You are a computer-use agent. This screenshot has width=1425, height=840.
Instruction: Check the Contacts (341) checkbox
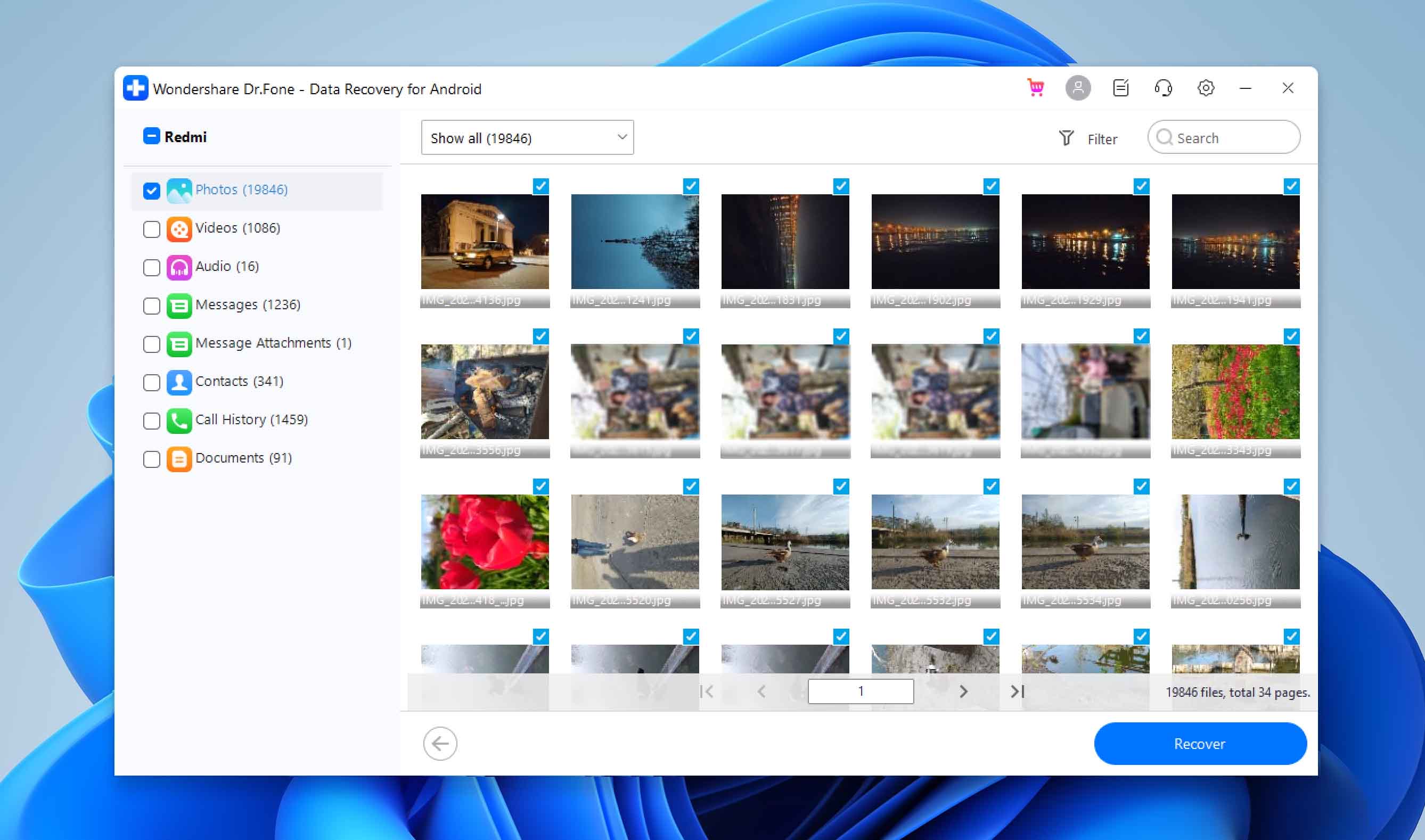tap(151, 383)
